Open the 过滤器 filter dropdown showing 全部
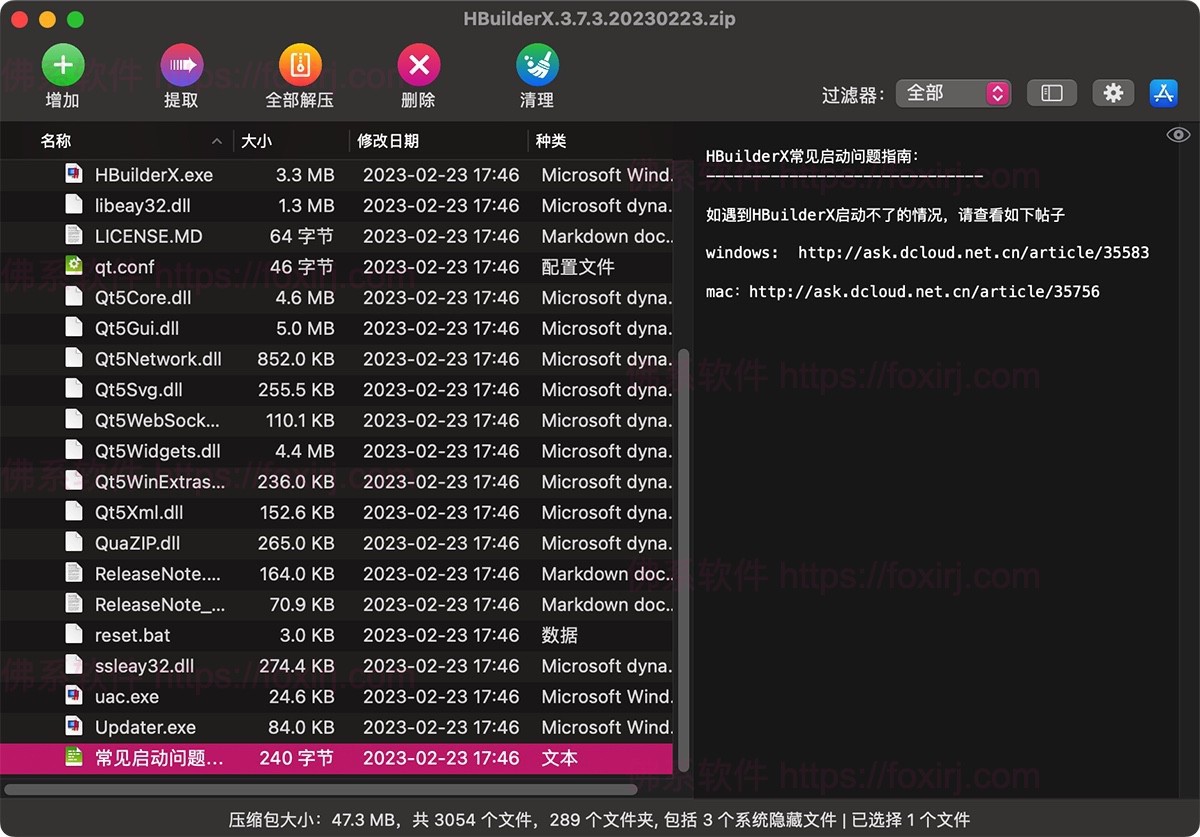This screenshot has width=1200, height=837. click(952, 93)
